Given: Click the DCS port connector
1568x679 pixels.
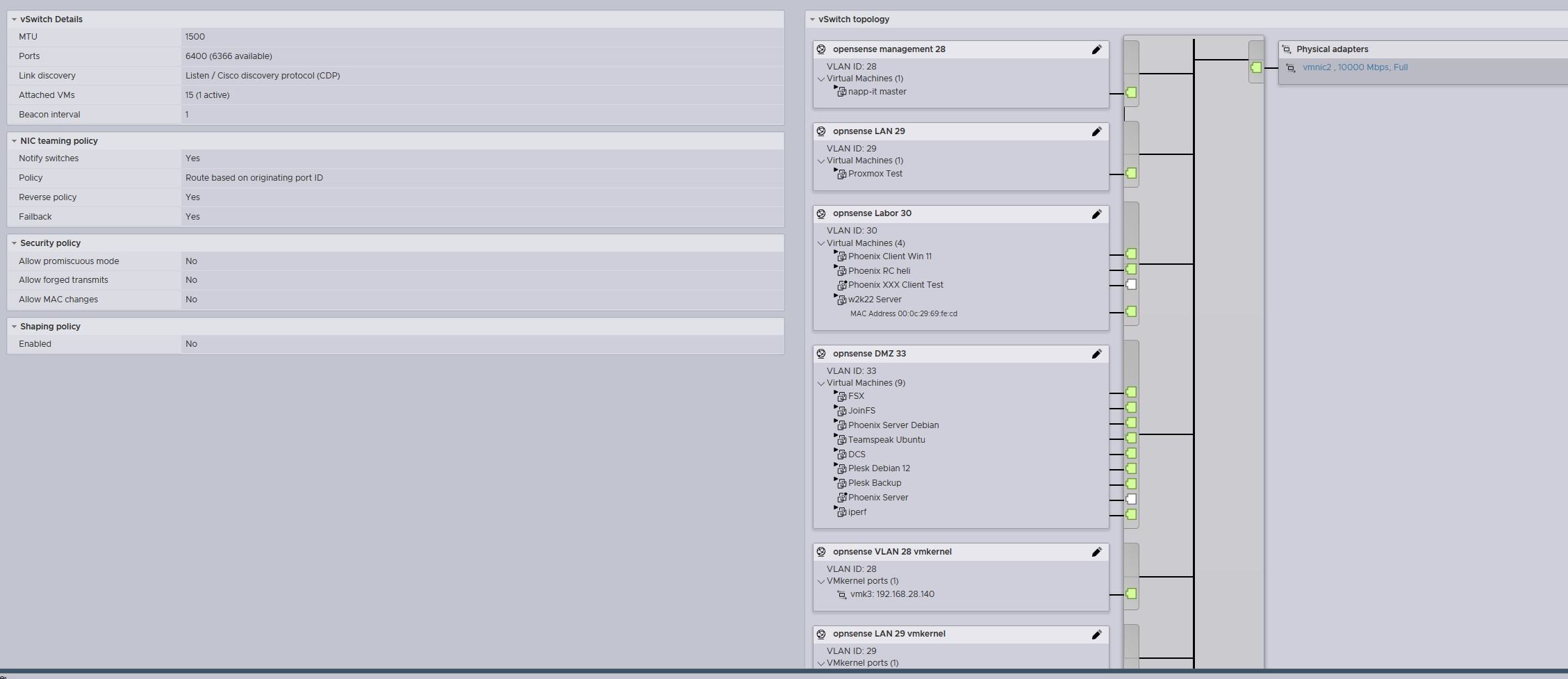Looking at the screenshot, I should pyautogui.click(x=1131, y=453).
